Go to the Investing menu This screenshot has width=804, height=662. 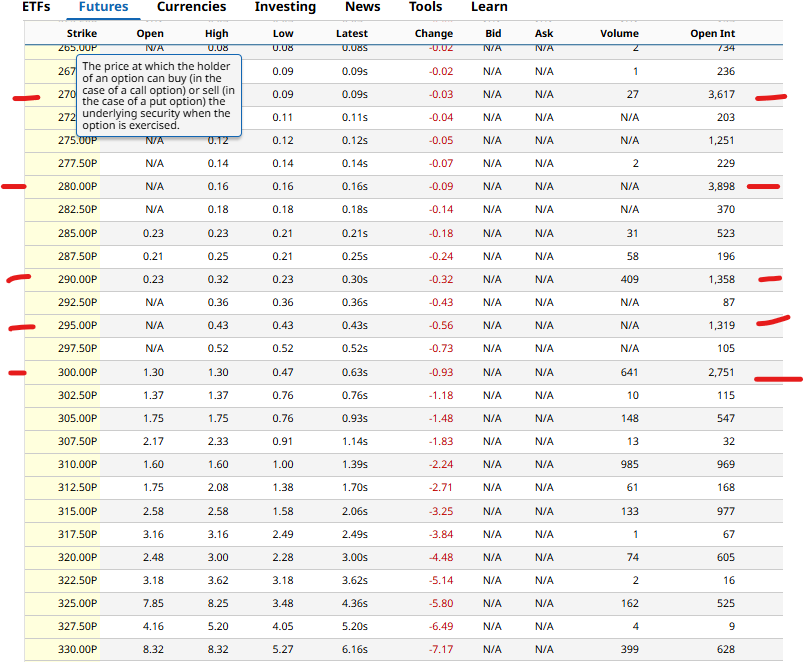point(285,7)
